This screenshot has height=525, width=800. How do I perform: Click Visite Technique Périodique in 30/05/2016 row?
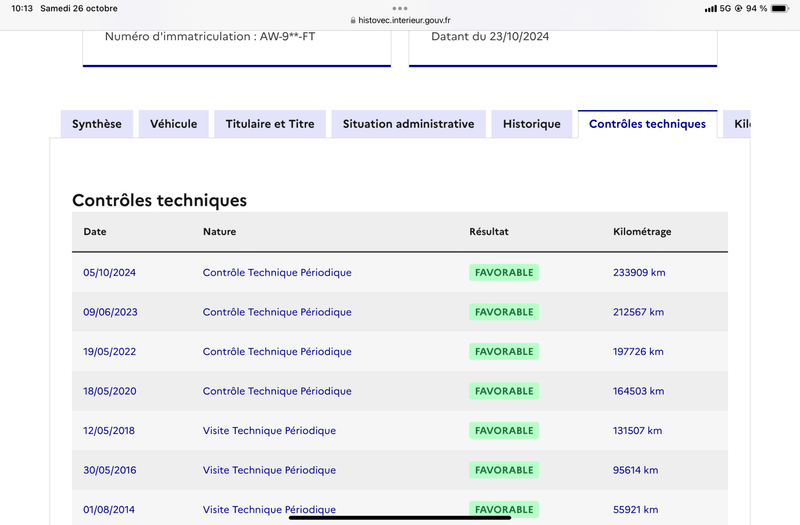pos(269,470)
